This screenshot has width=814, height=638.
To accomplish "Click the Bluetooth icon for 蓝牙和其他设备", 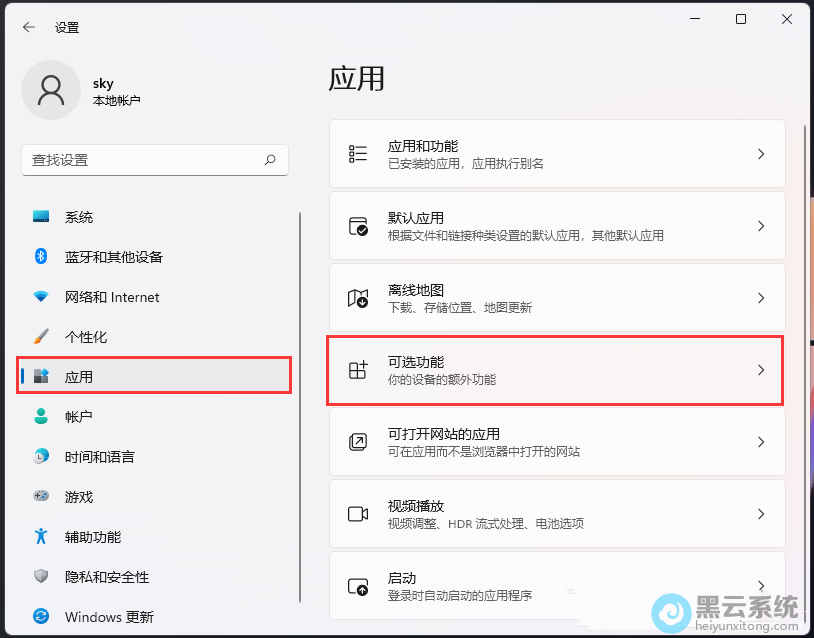I will click(41, 257).
